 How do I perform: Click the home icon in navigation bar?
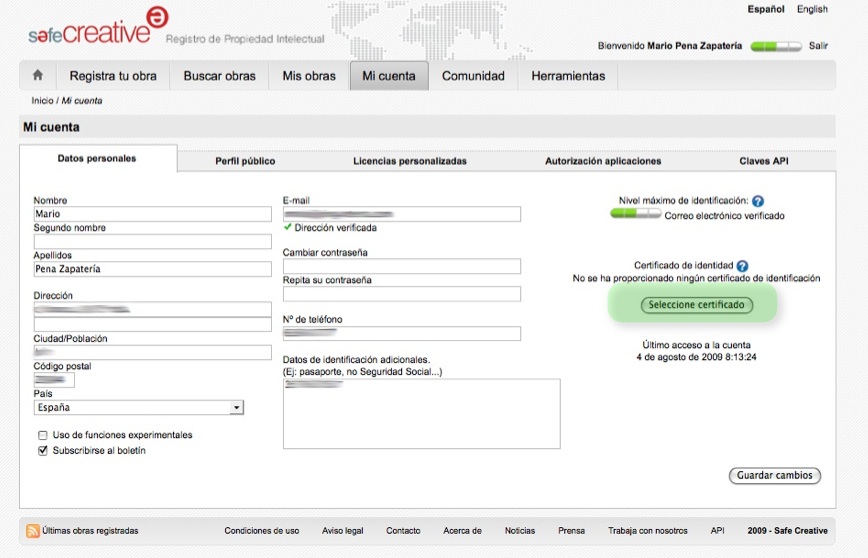tap(38, 75)
